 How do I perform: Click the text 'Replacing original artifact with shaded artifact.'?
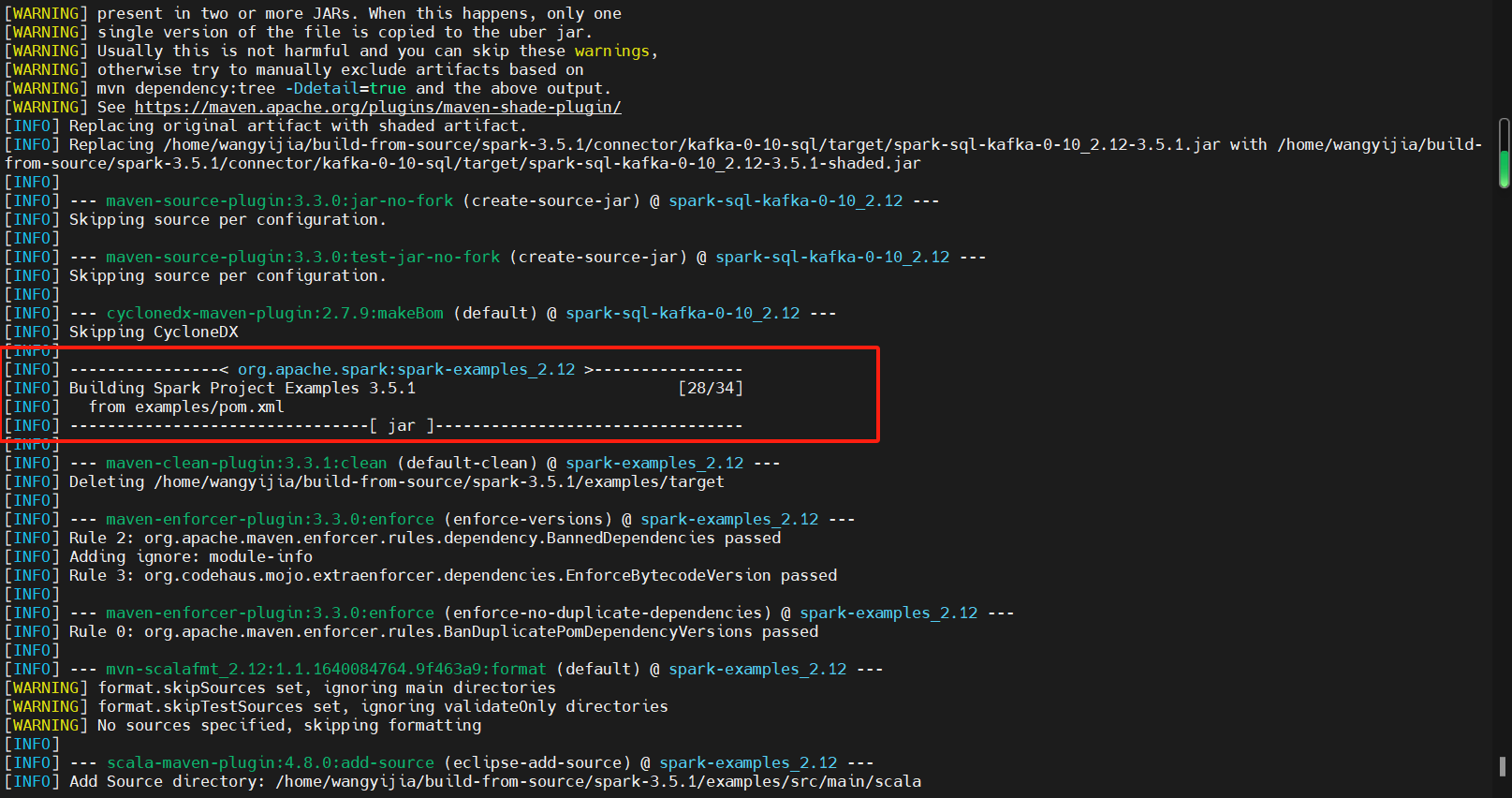pos(298,126)
